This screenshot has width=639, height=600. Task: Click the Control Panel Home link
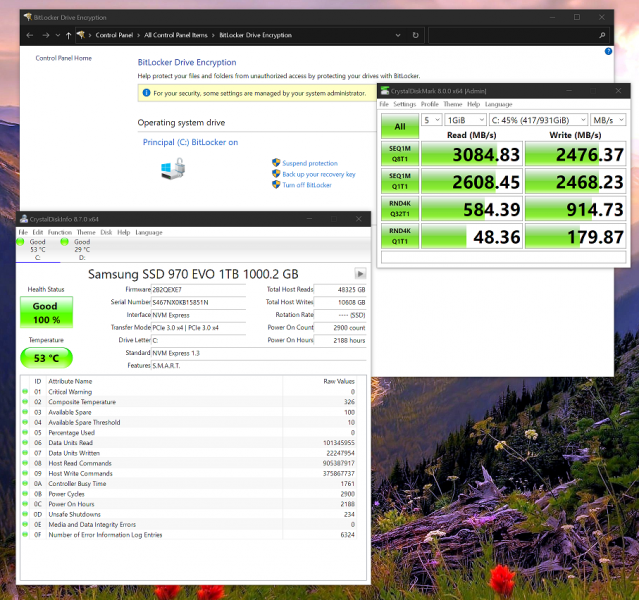click(63, 58)
